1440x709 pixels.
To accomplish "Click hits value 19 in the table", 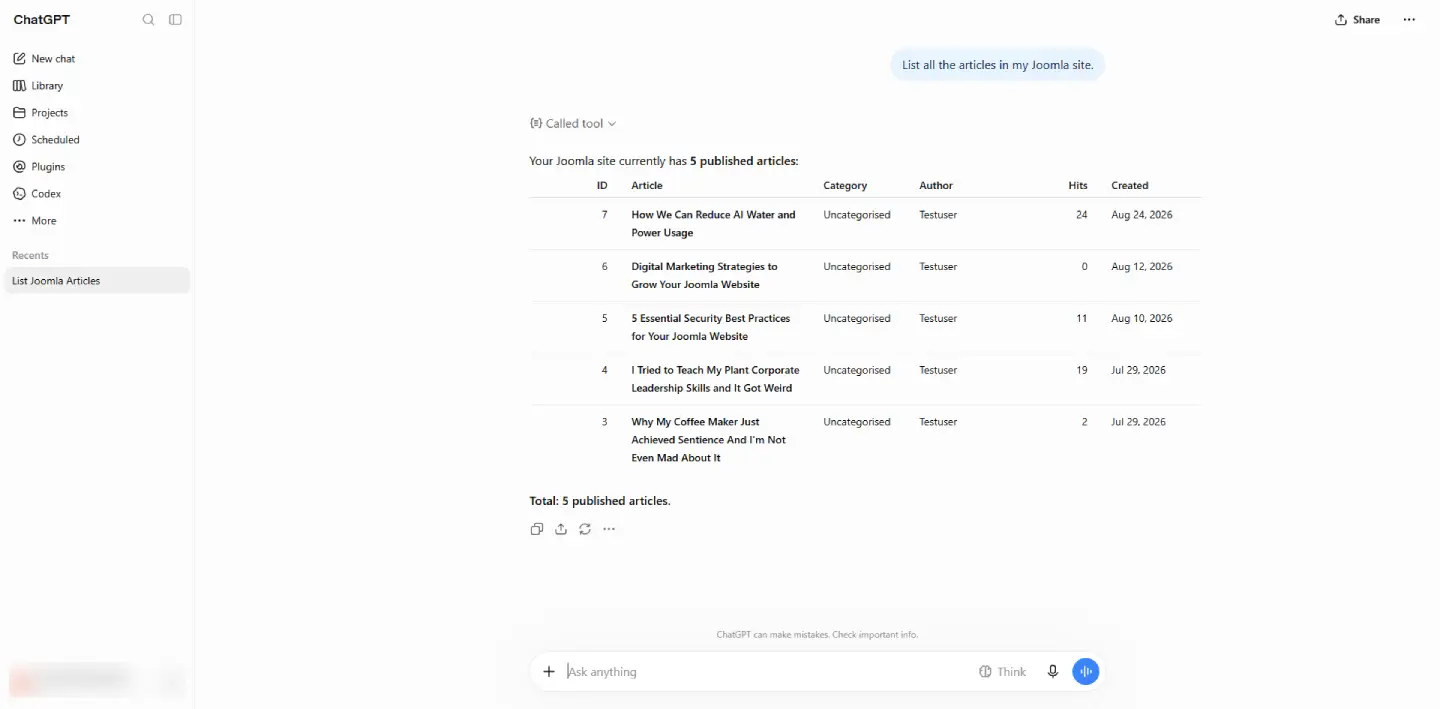I will pos(1081,370).
